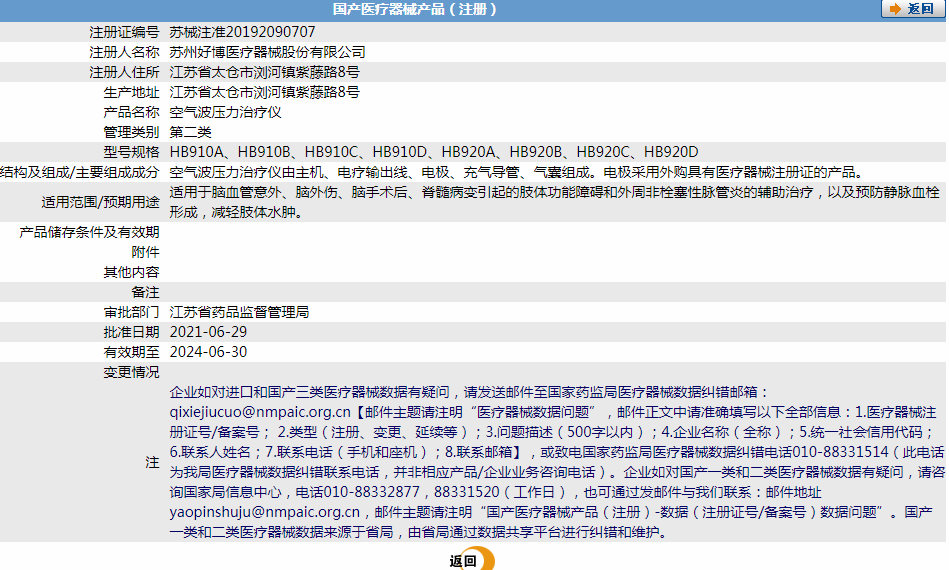Click the page header 国产医疗器械产品（注册）
The width and height of the screenshot is (949, 570).
tap(415, 9)
